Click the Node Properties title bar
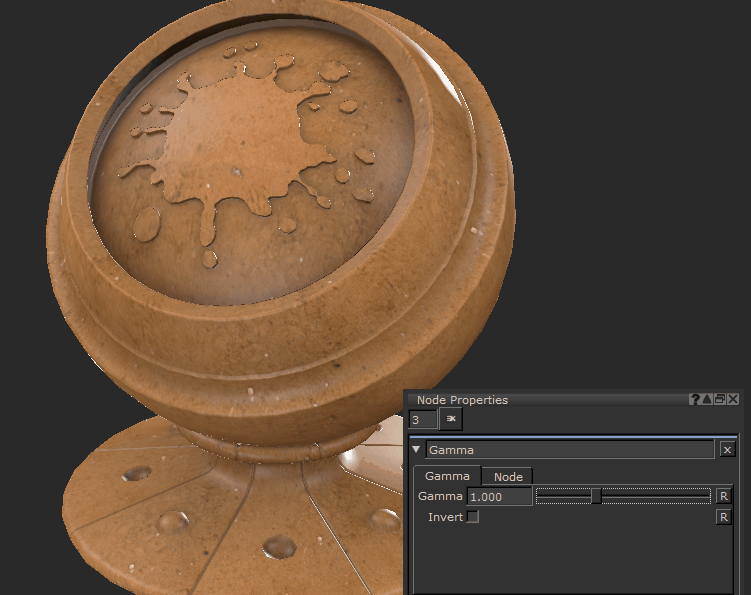751x595 pixels. pos(540,399)
